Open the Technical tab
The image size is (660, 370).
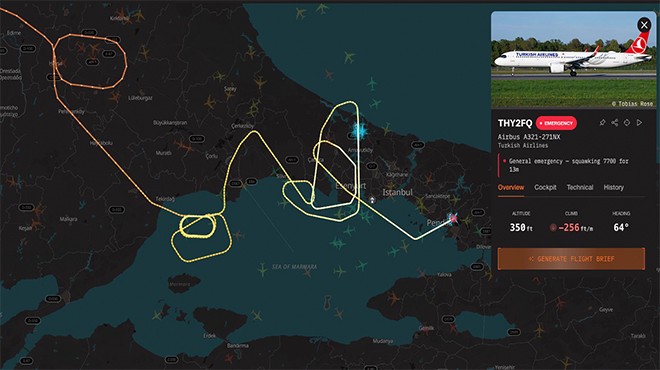click(580, 187)
